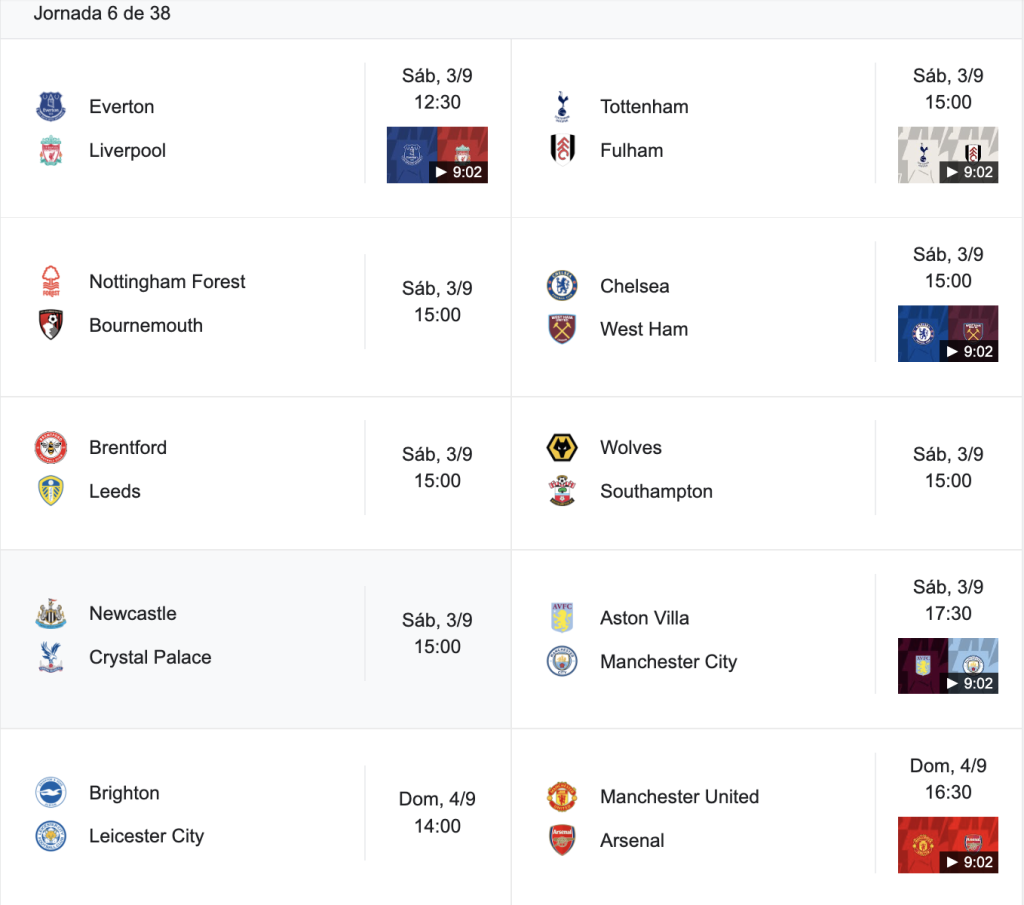Click the Everton club crest
Screen dimensions: 1024x905
coord(50,106)
